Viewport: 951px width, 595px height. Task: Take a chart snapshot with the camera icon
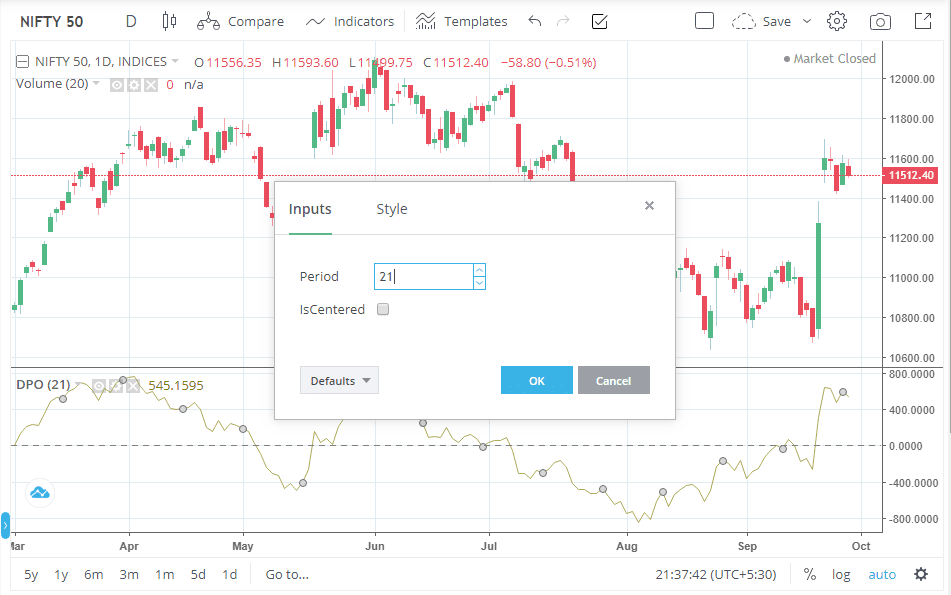point(880,22)
